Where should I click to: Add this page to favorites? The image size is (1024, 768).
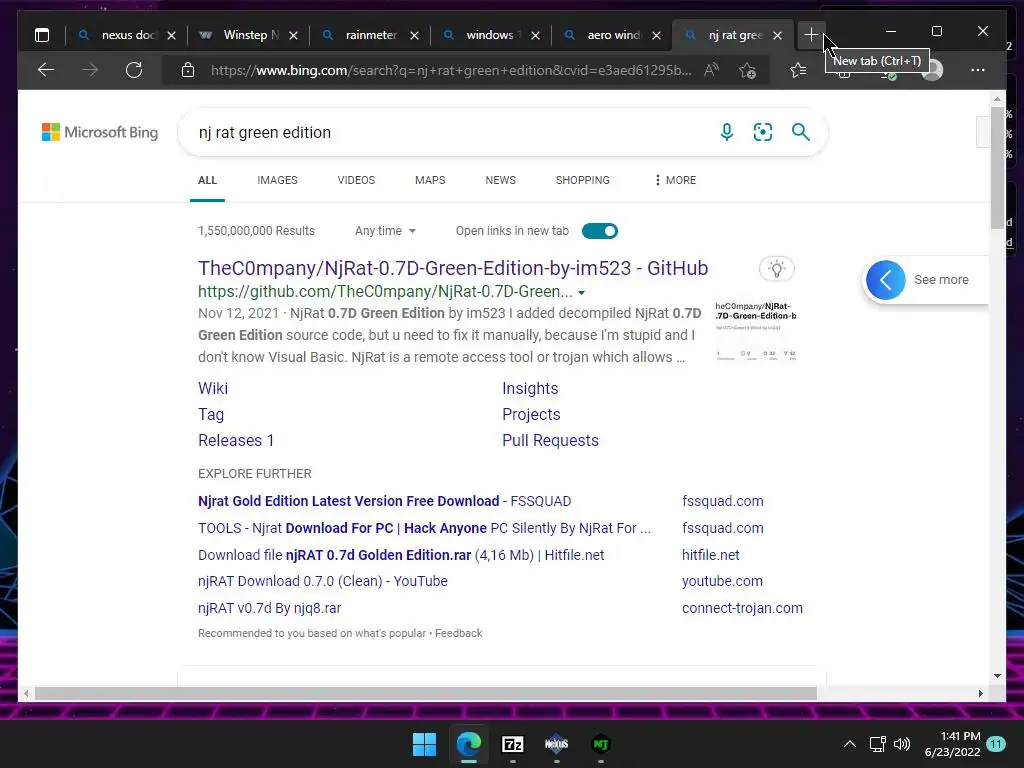pos(748,70)
